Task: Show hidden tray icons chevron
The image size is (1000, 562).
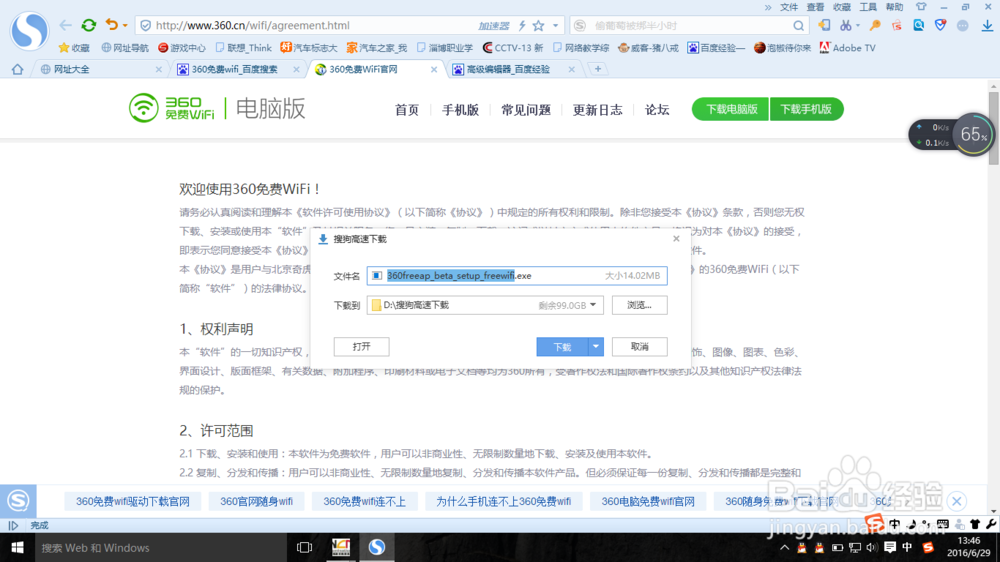Action: [x=784, y=547]
